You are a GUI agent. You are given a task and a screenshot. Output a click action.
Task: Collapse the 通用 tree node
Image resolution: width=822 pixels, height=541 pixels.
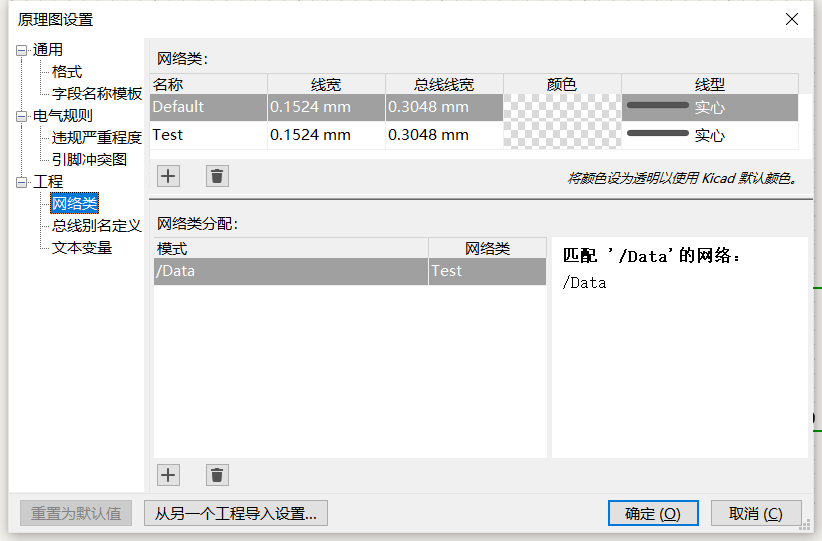[21, 50]
